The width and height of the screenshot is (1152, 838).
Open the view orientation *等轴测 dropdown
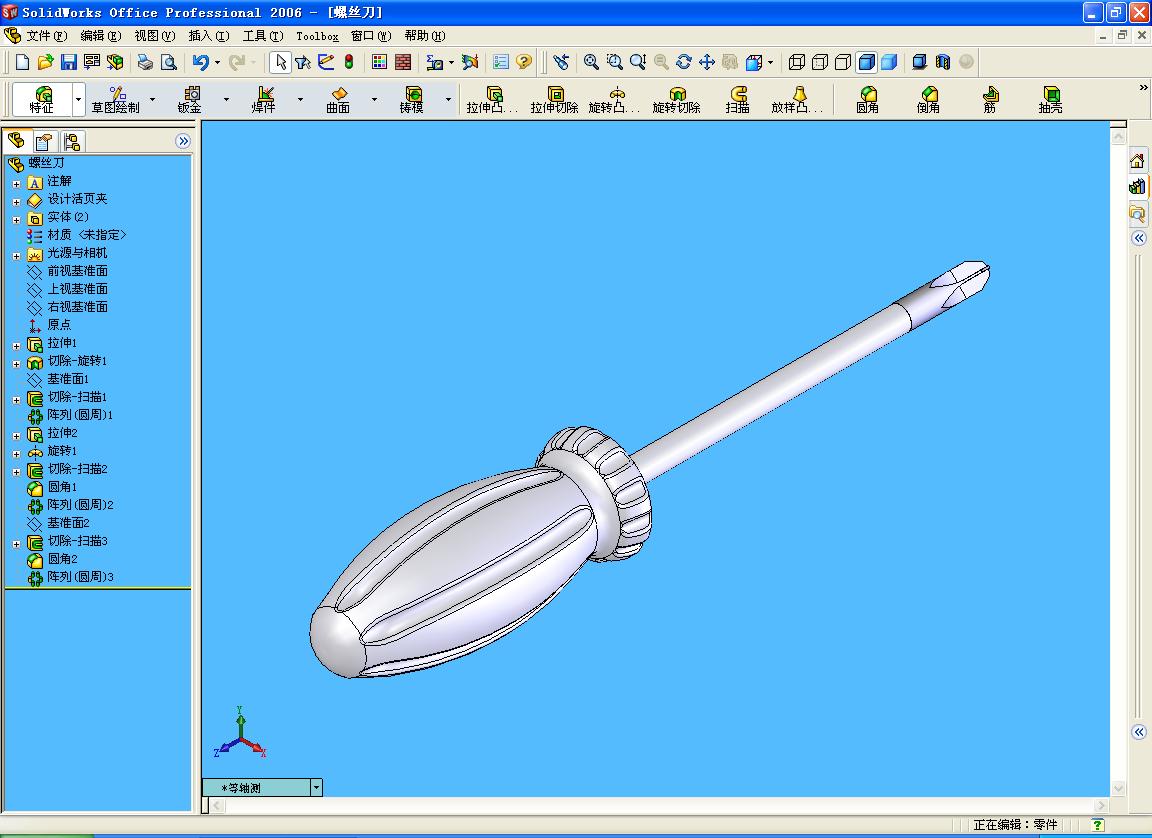click(x=316, y=787)
